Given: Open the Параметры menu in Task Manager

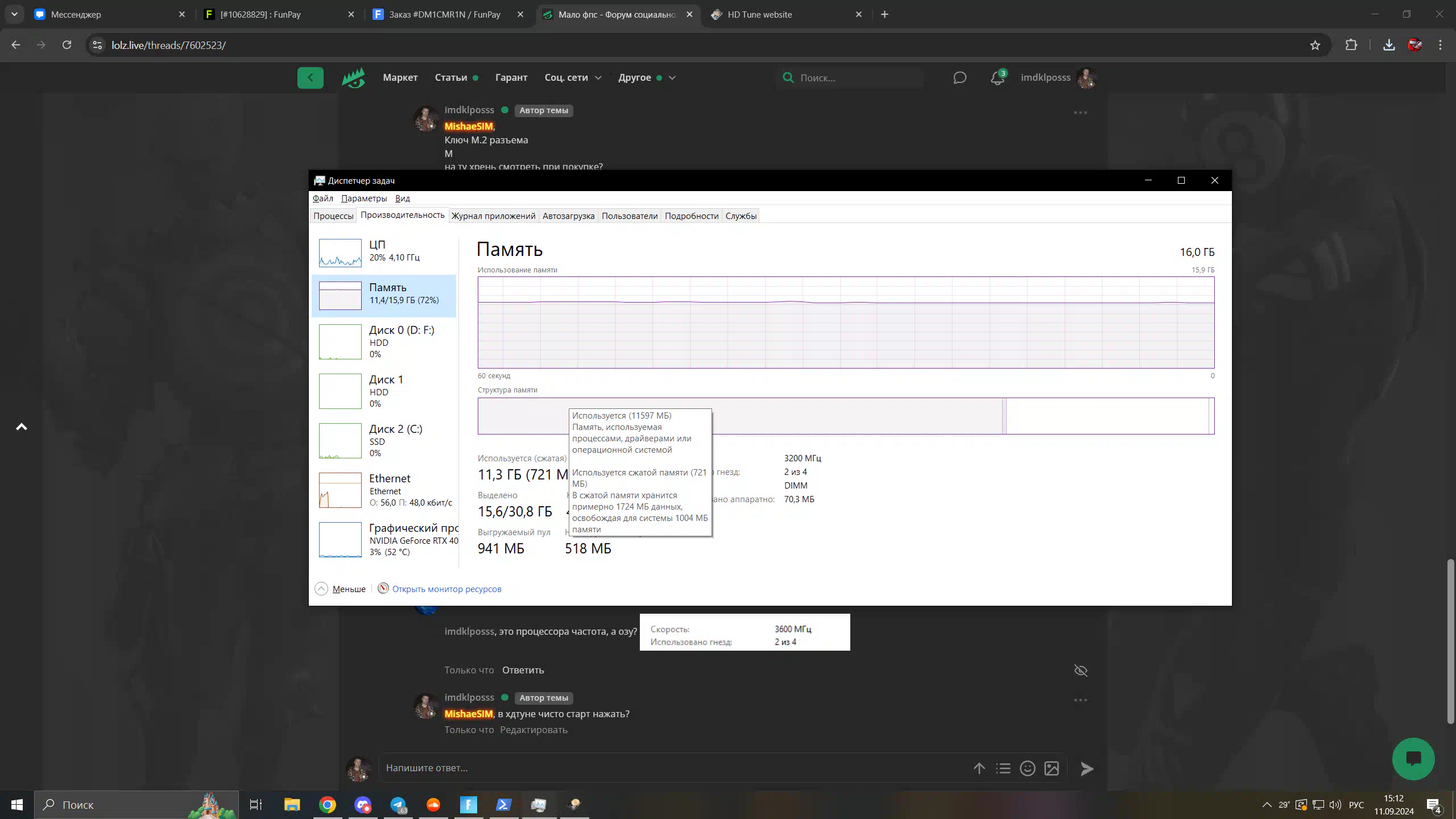Looking at the screenshot, I should tap(364, 198).
